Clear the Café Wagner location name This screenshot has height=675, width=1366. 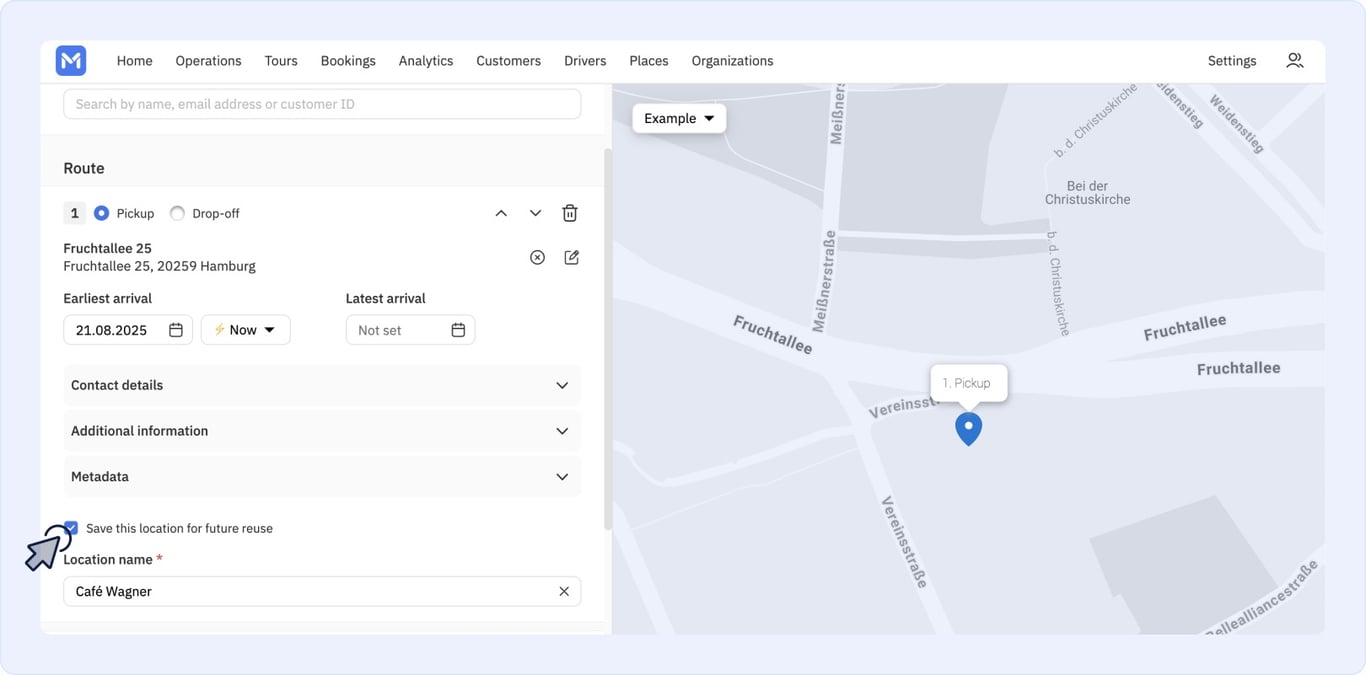pyautogui.click(x=564, y=591)
